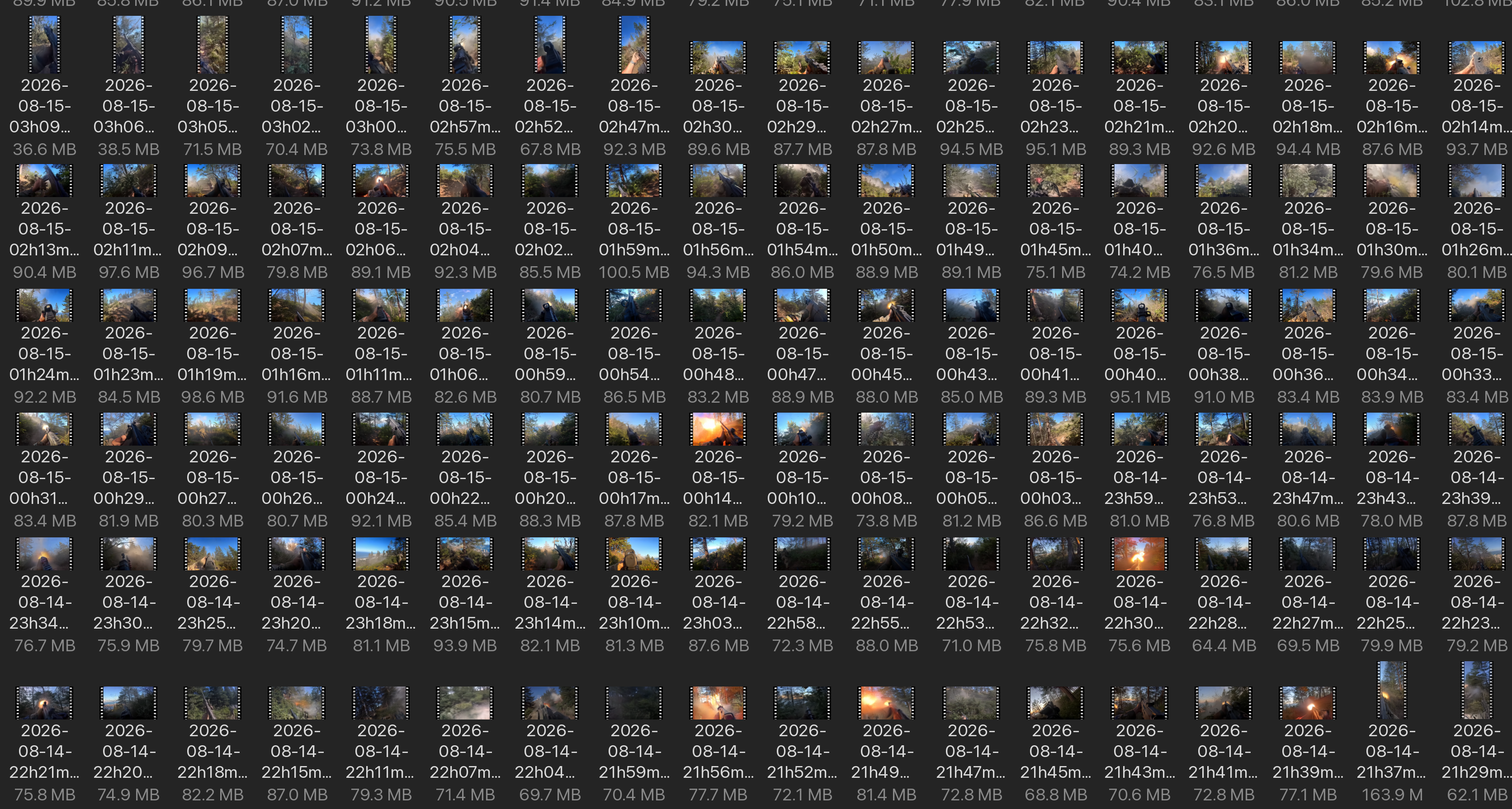Choose the 2026-08-14-21h56m video thumbnail
The height and width of the screenshot is (809, 1512).
coord(718,703)
